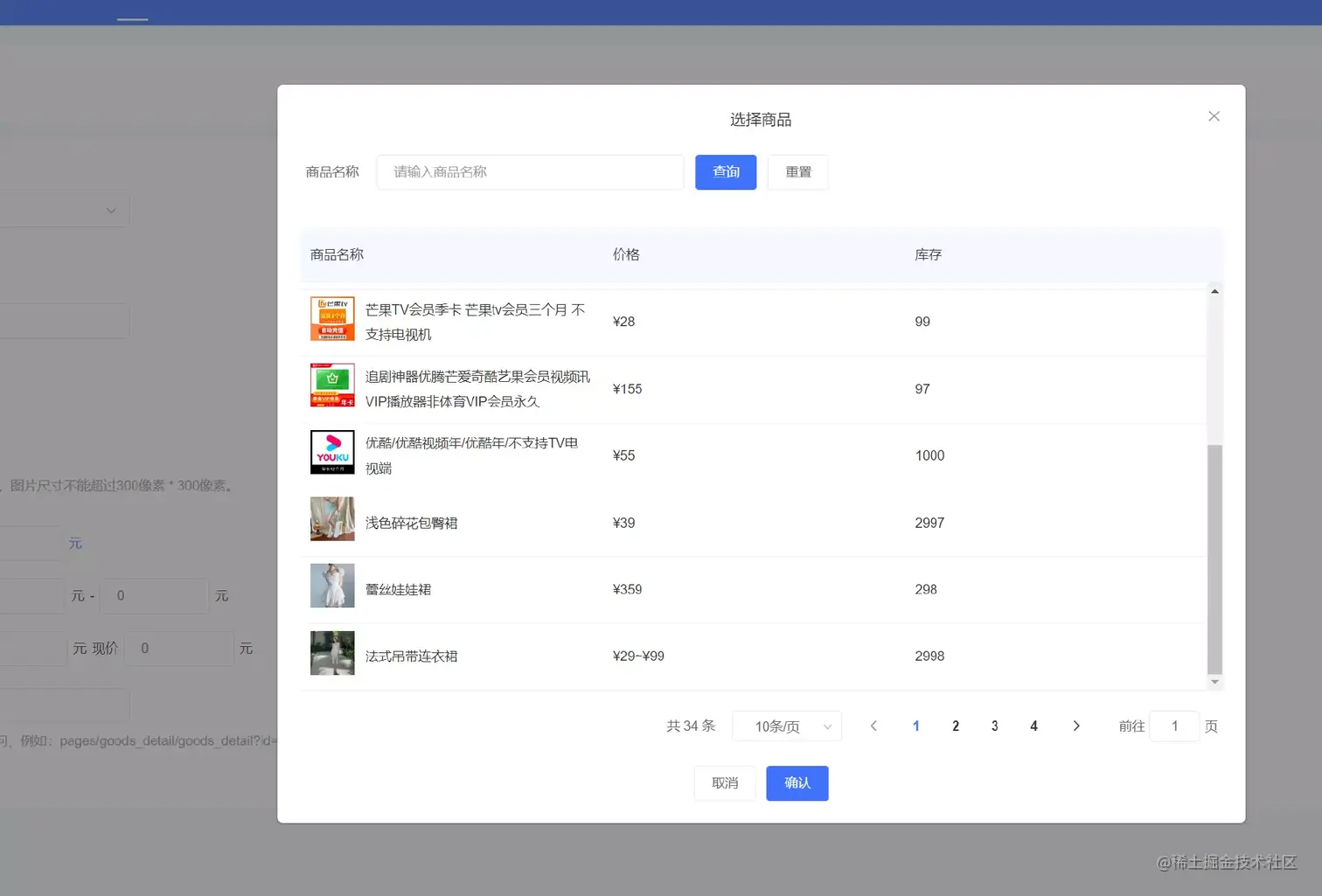The image size is (1322, 896).
Task: Click the 共 34 条 total count text
Action: pos(691,726)
